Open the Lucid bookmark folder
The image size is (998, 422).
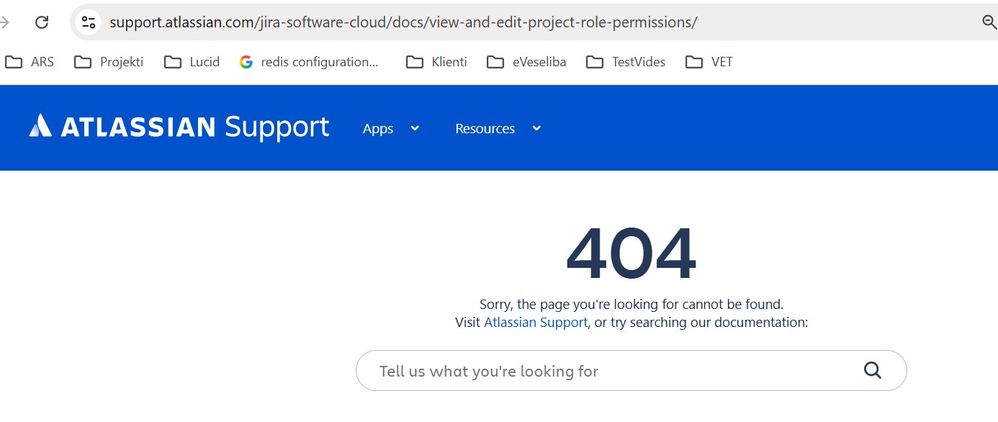[192, 62]
